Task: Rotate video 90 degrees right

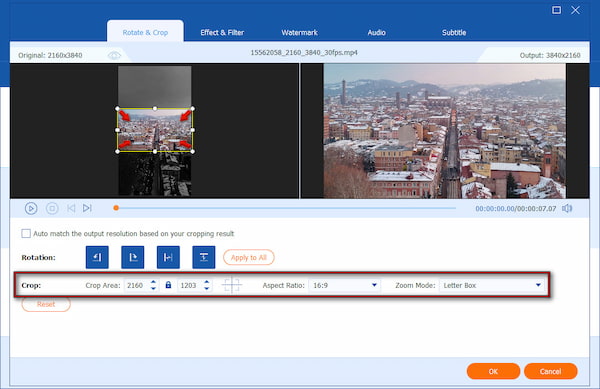Action: click(132, 257)
